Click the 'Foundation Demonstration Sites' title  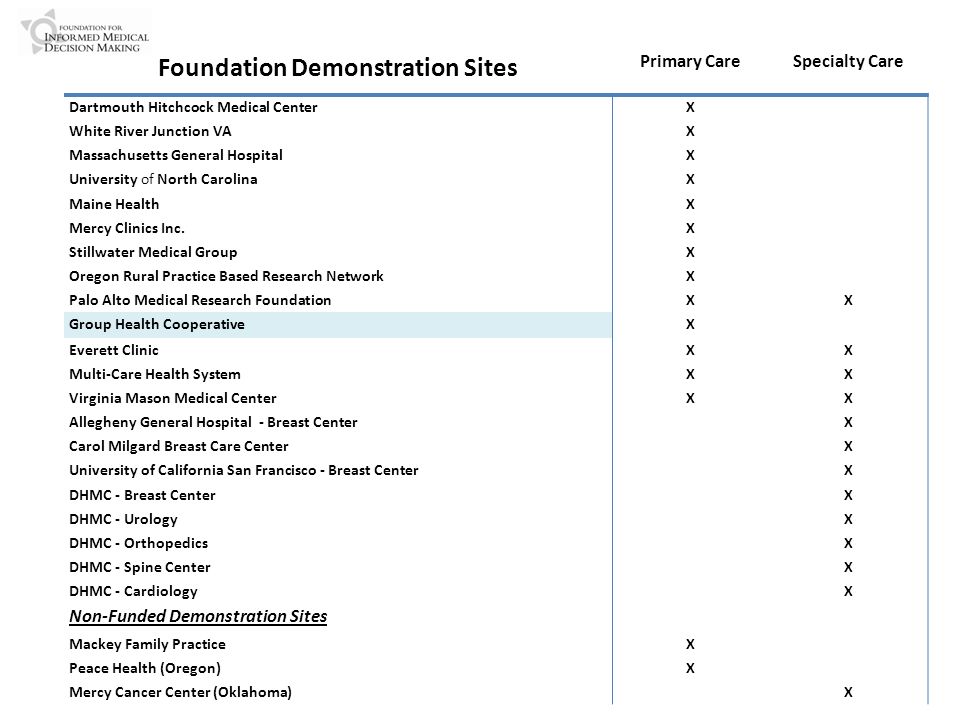(337, 67)
